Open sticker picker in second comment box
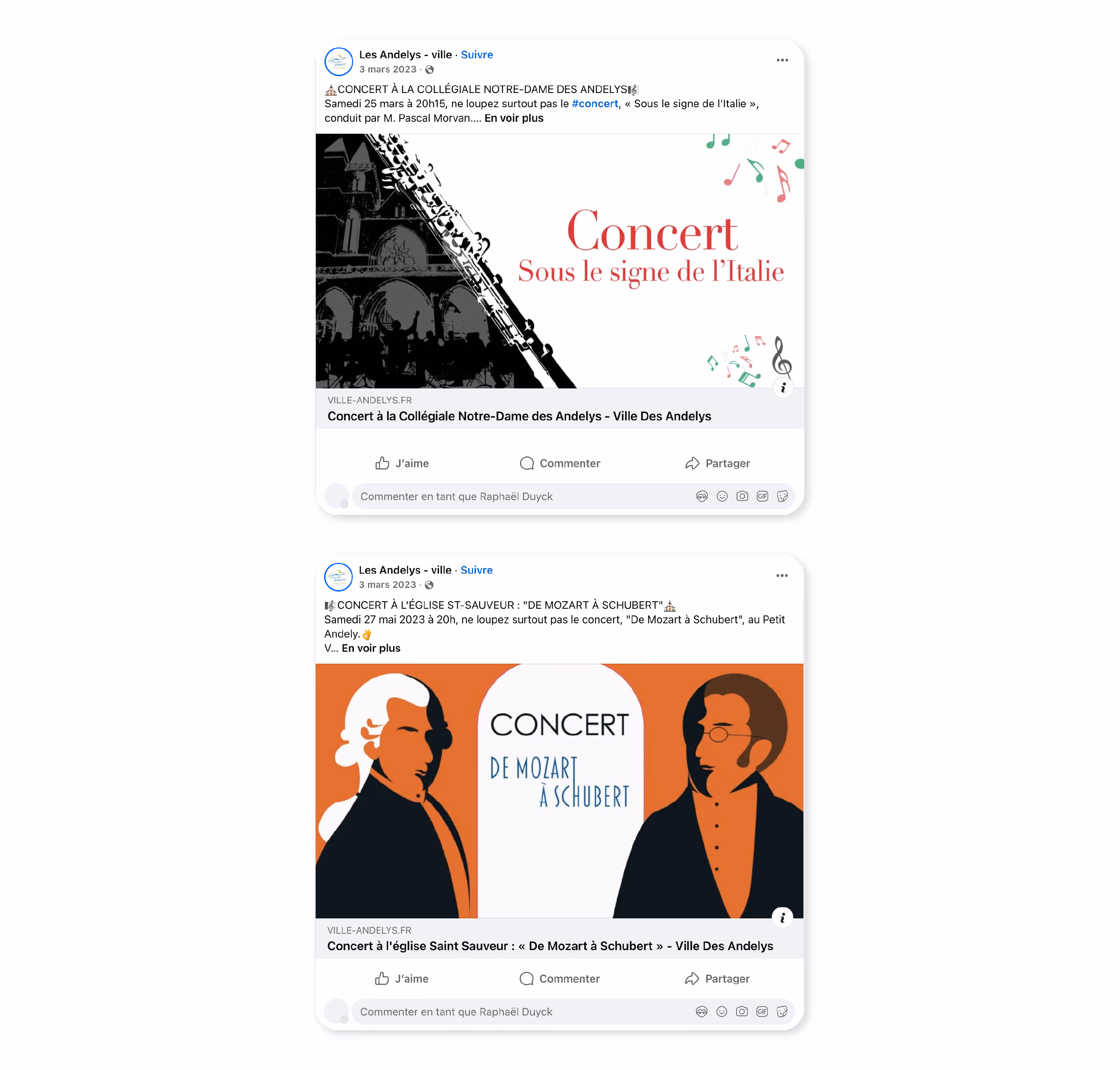Image resolution: width=1120 pixels, height=1070 pixels. coord(783,1011)
